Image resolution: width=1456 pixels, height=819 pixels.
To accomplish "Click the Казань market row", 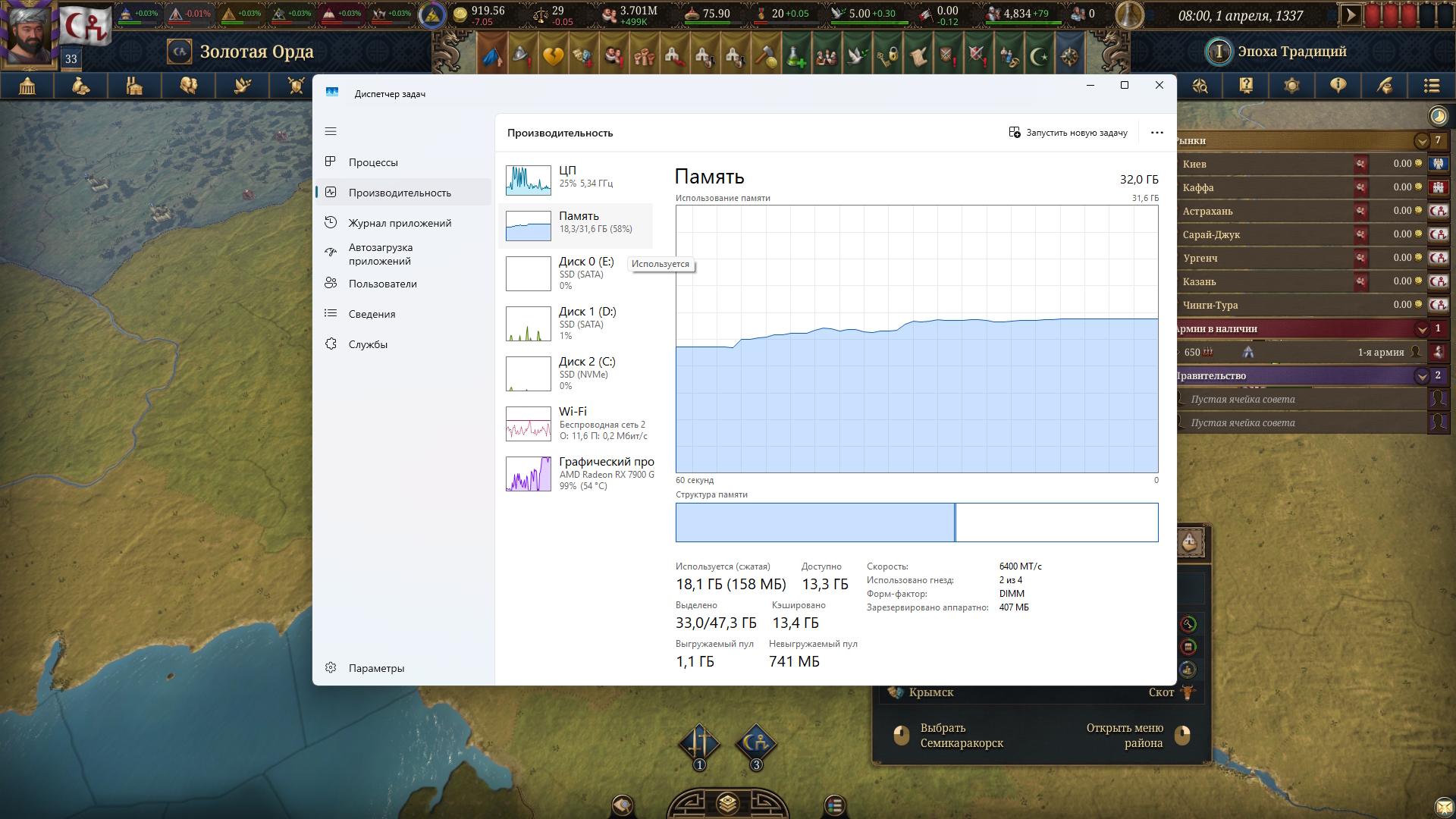I will tap(1312, 281).
